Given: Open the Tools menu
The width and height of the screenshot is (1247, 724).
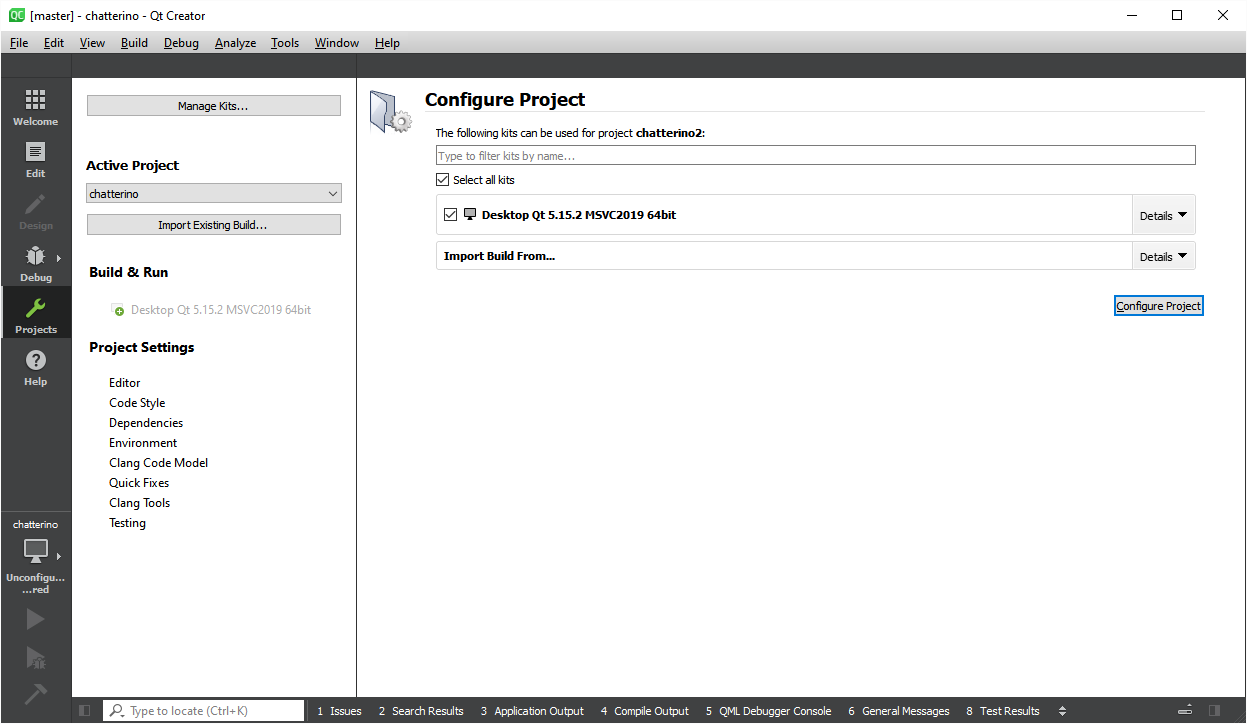Looking at the screenshot, I should pyautogui.click(x=285, y=43).
